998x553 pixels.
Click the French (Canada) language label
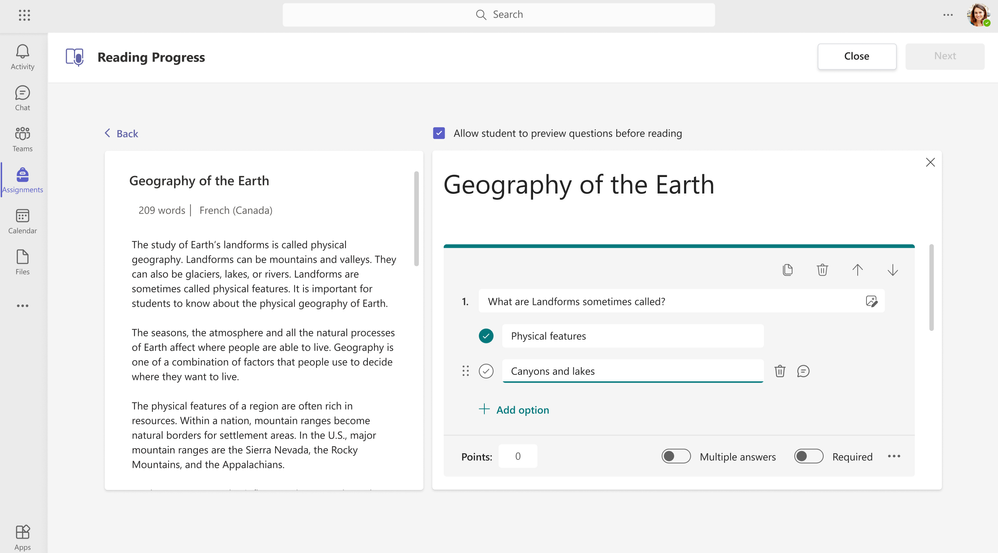click(235, 210)
